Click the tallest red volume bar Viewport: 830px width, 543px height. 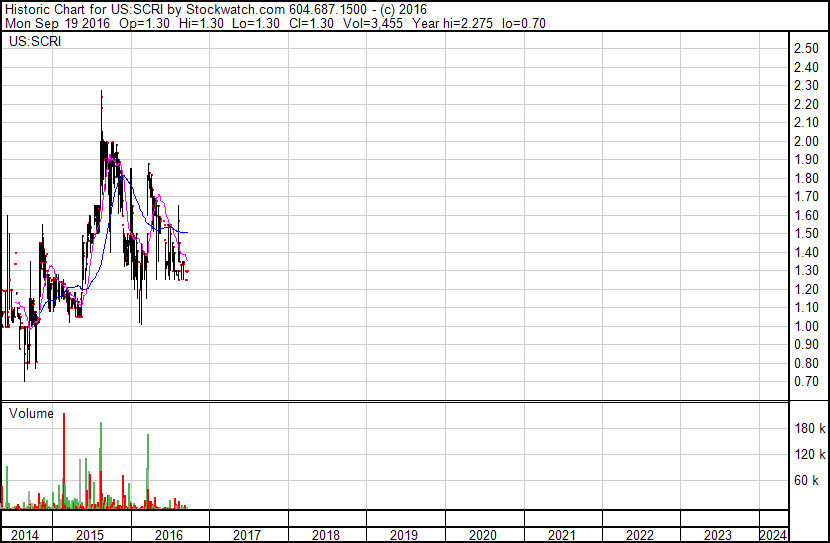64,460
